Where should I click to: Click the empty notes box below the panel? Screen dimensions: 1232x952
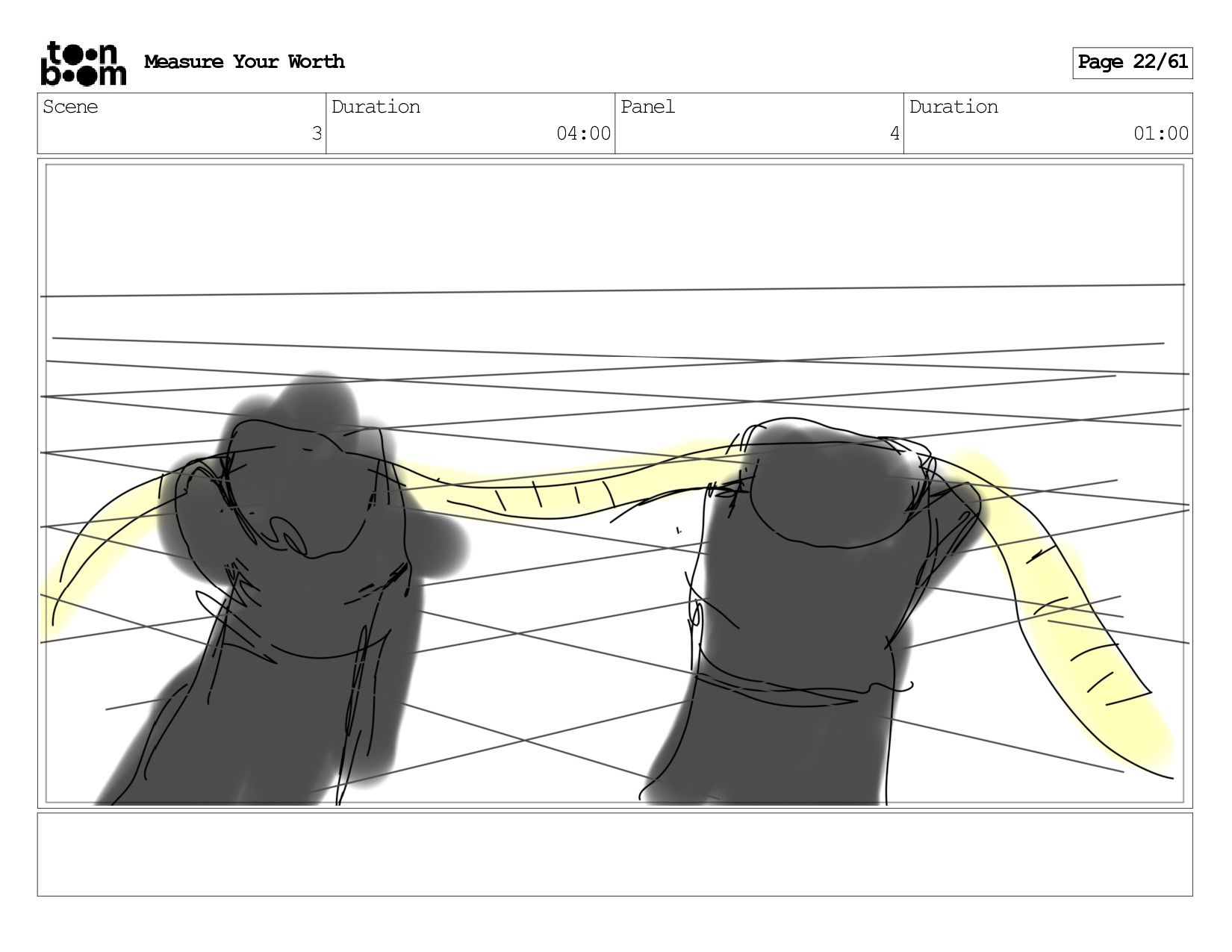(615, 854)
